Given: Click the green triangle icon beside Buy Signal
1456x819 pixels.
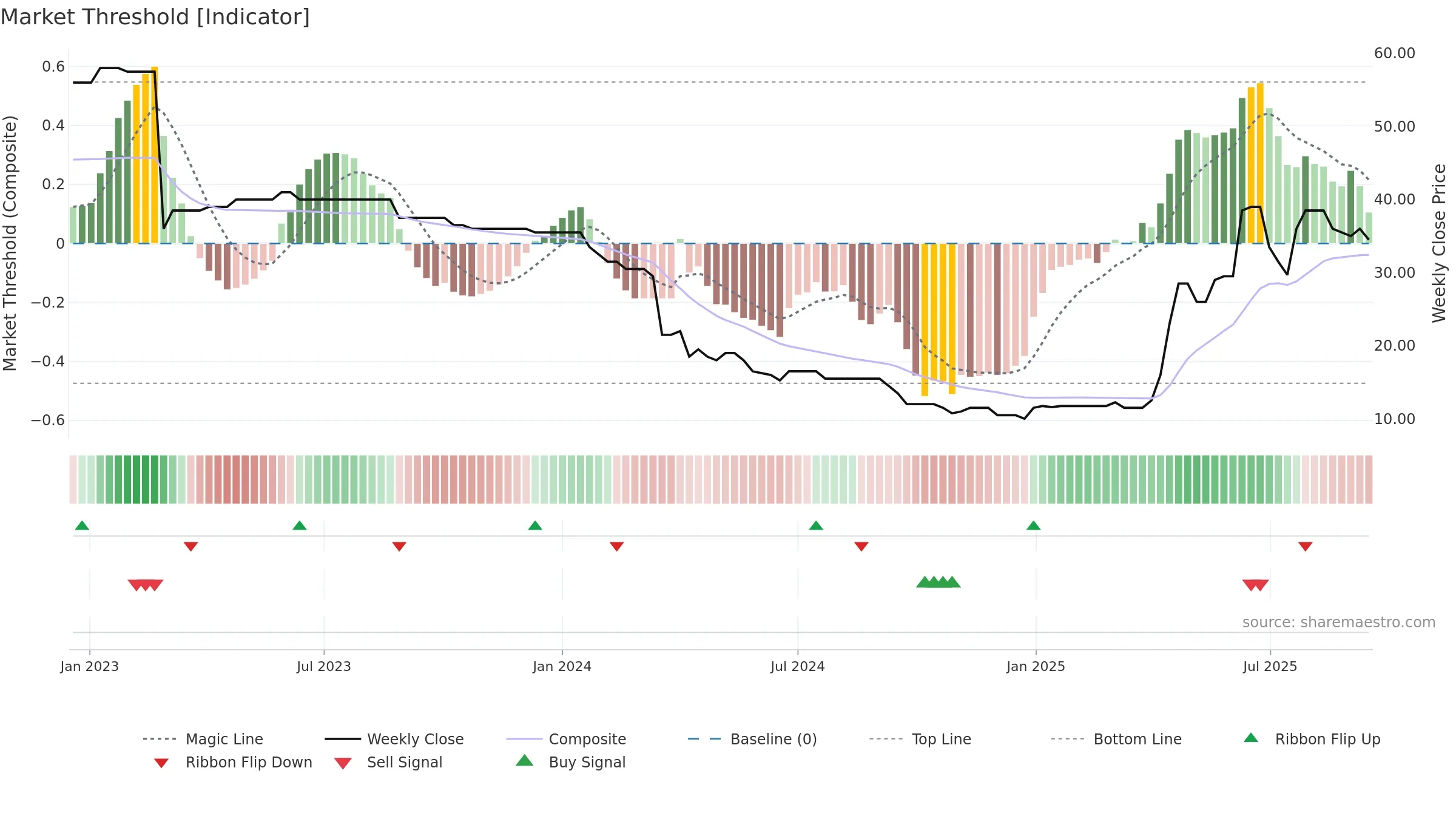Looking at the screenshot, I should pyautogui.click(x=525, y=760).
